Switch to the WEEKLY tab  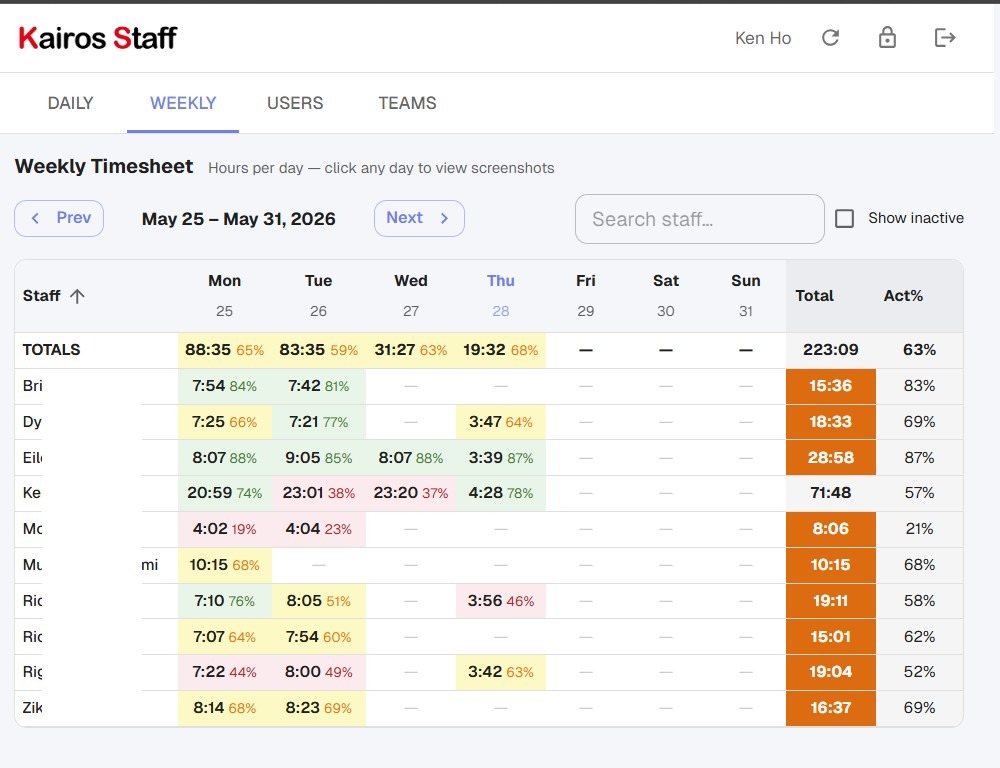(183, 103)
